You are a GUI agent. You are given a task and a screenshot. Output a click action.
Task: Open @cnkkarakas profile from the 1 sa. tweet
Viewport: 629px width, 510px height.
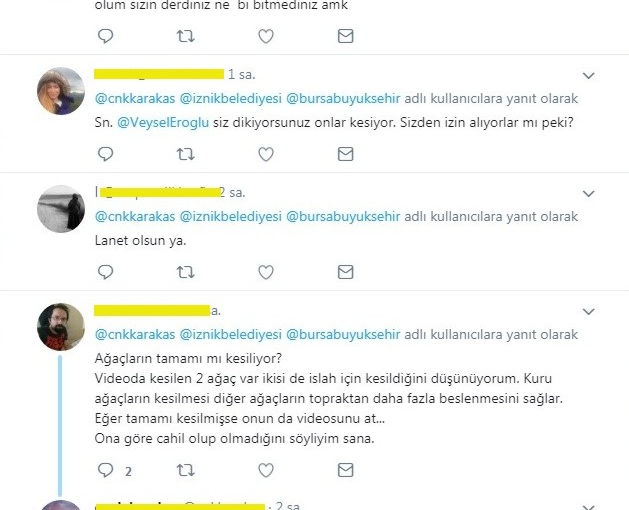(x=135, y=99)
